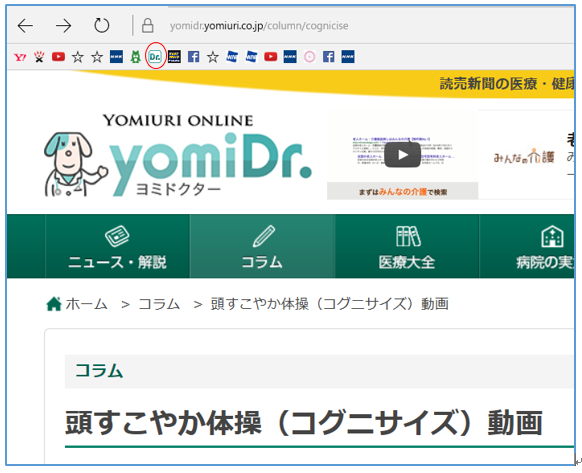Open the Facebook bookmark beside the black-yellow icon

pyautogui.click(x=193, y=57)
